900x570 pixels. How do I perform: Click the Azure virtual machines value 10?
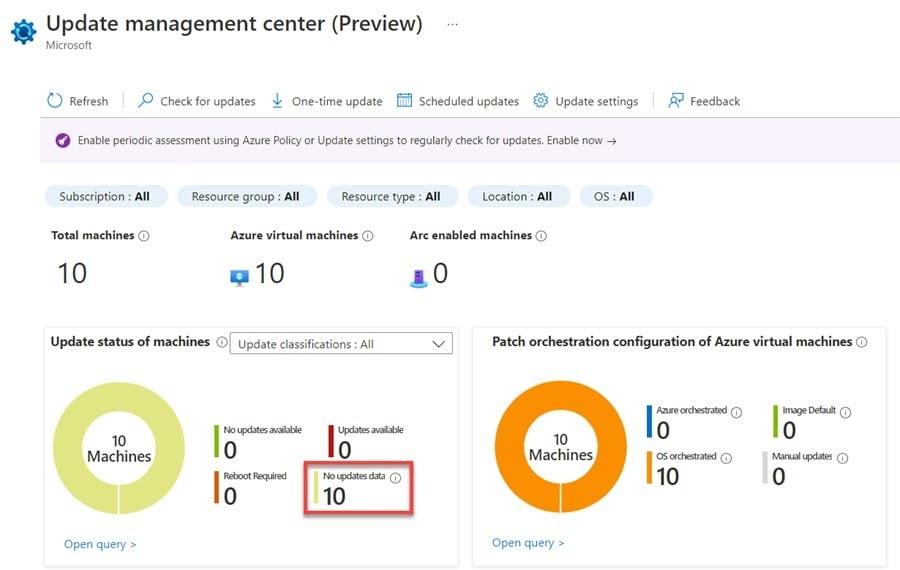(270, 273)
